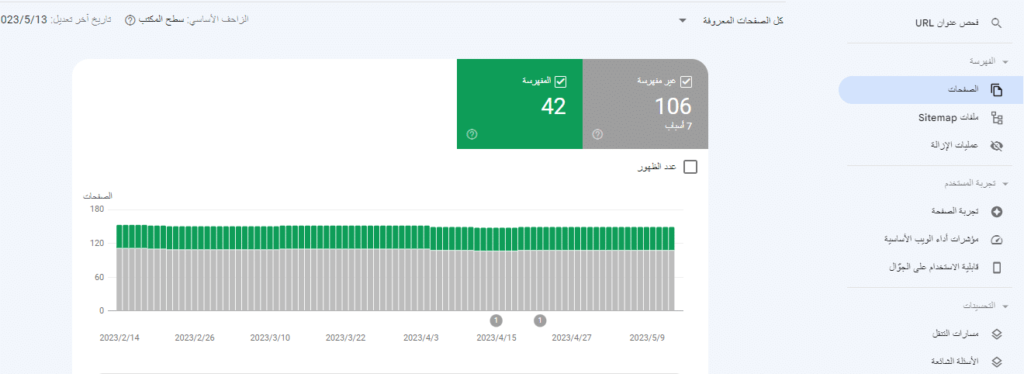Click help icon in green indexed card
1024x374 pixels.
(x=472, y=134)
